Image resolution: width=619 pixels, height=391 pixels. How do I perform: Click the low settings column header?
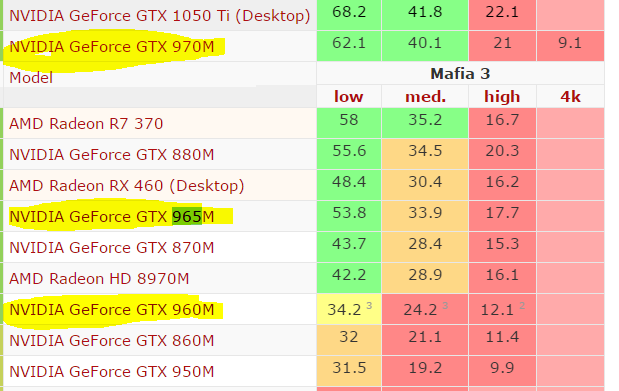click(349, 96)
